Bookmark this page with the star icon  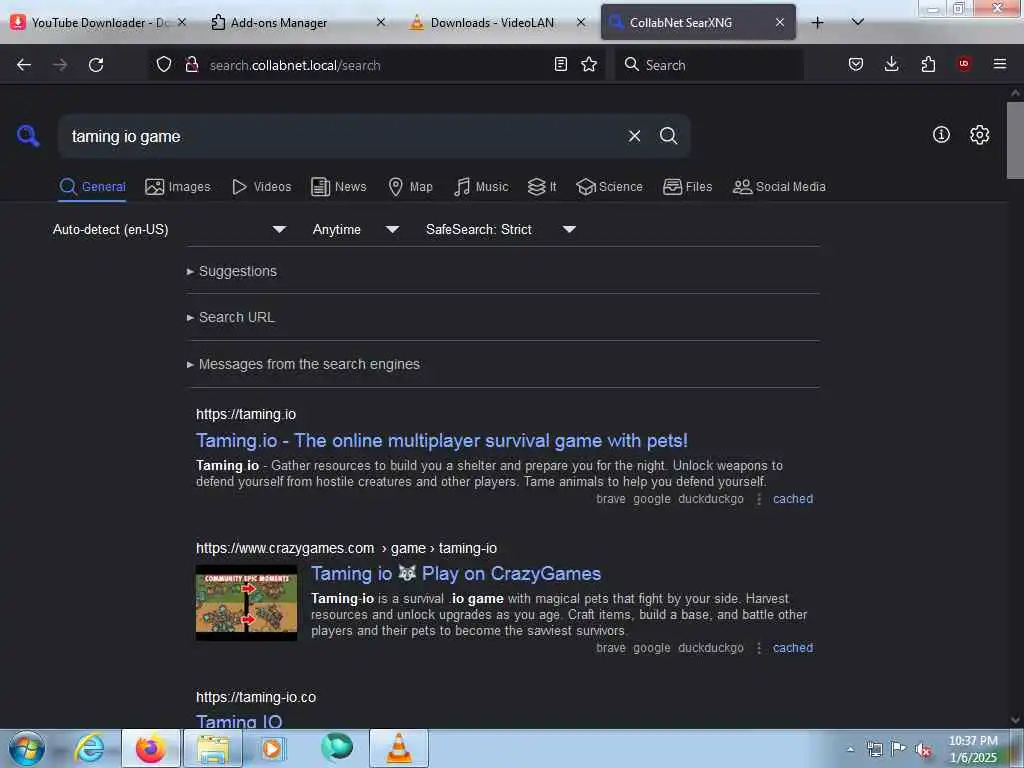point(589,64)
